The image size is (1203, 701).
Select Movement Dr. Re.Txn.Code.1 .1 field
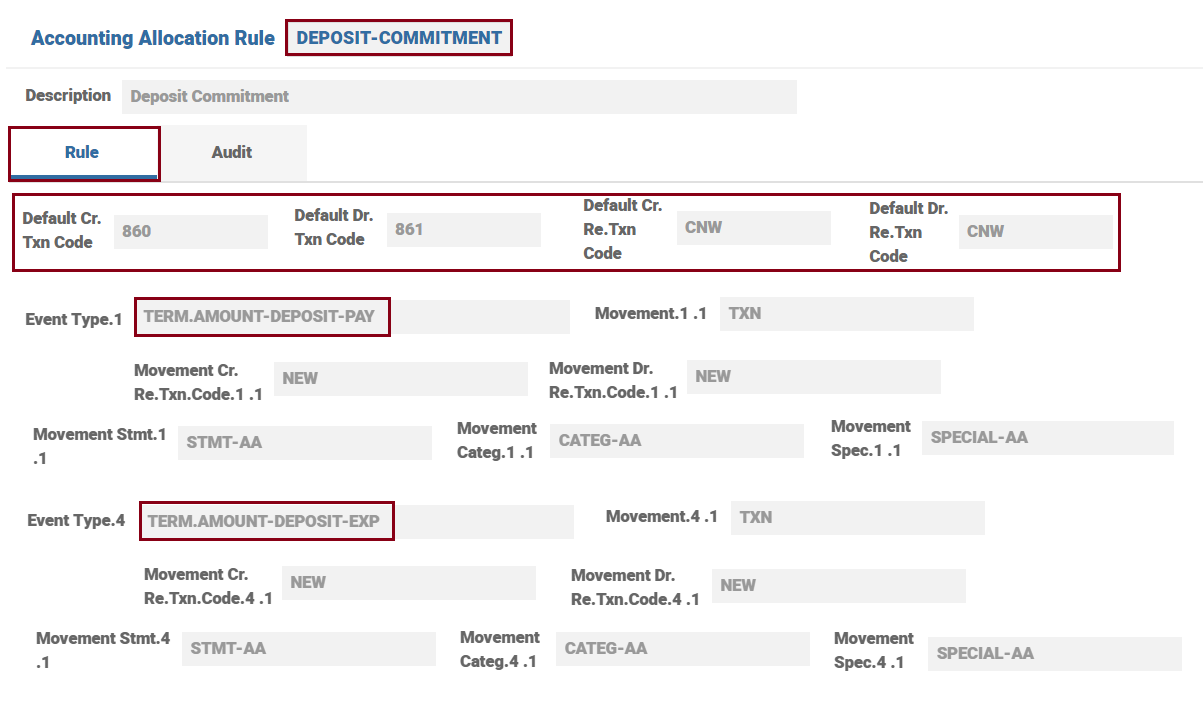(x=813, y=377)
